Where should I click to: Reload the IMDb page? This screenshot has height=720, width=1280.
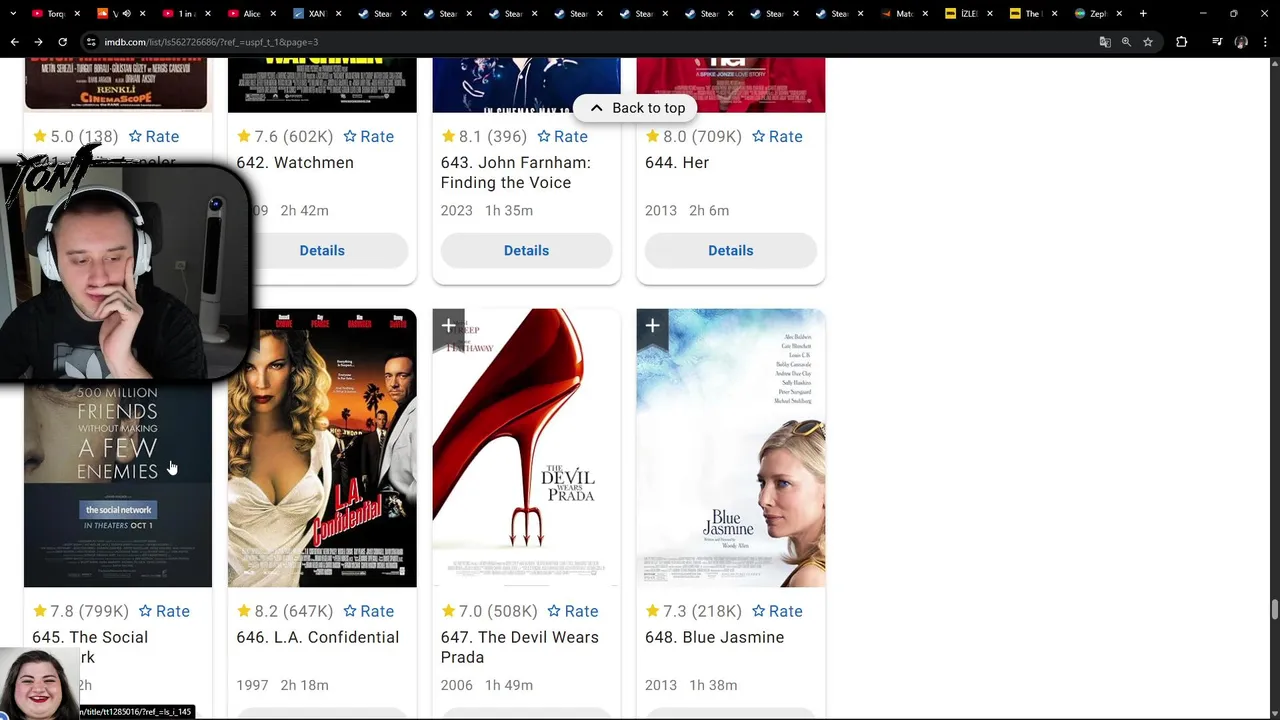(62, 42)
